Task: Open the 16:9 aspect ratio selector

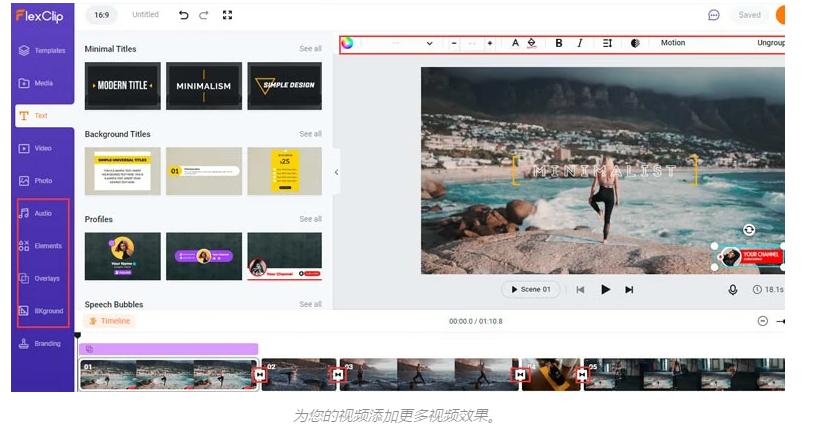Action: pos(102,15)
